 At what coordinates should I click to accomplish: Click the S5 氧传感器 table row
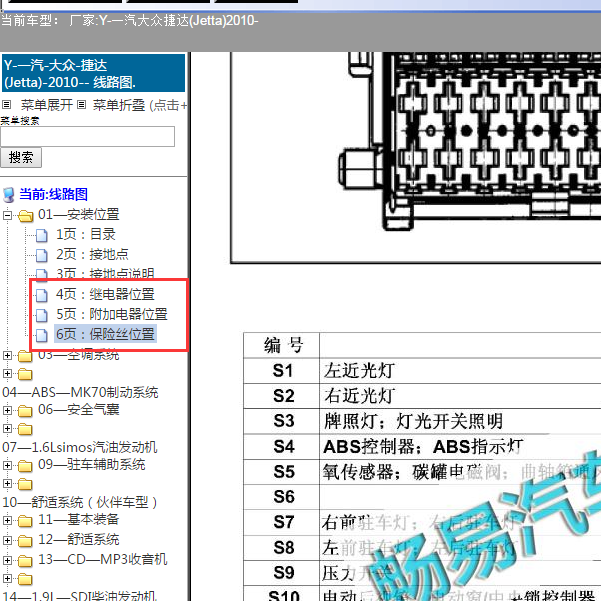pyautogui.click(x=422, y=472)
